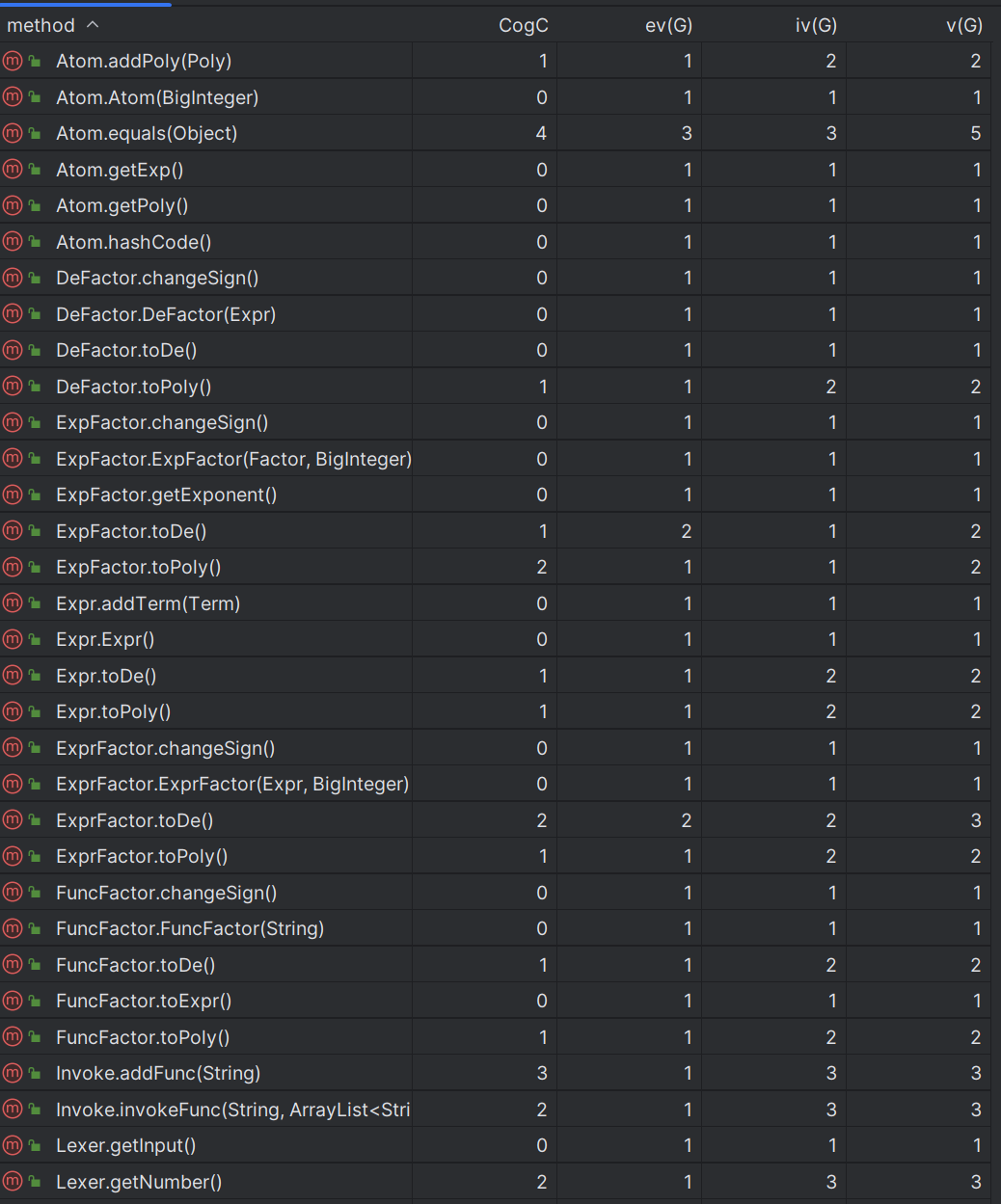Click the method icon for DeFactor.toPoly()
This screenshot has width=1001, height=1204.
(x=13, y=387)
